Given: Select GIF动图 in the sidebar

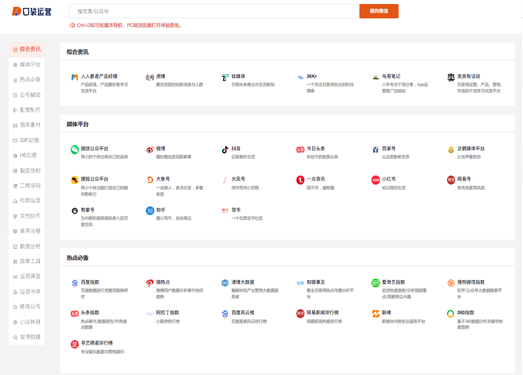Looking at the screenshot, I should click(27, 140).
